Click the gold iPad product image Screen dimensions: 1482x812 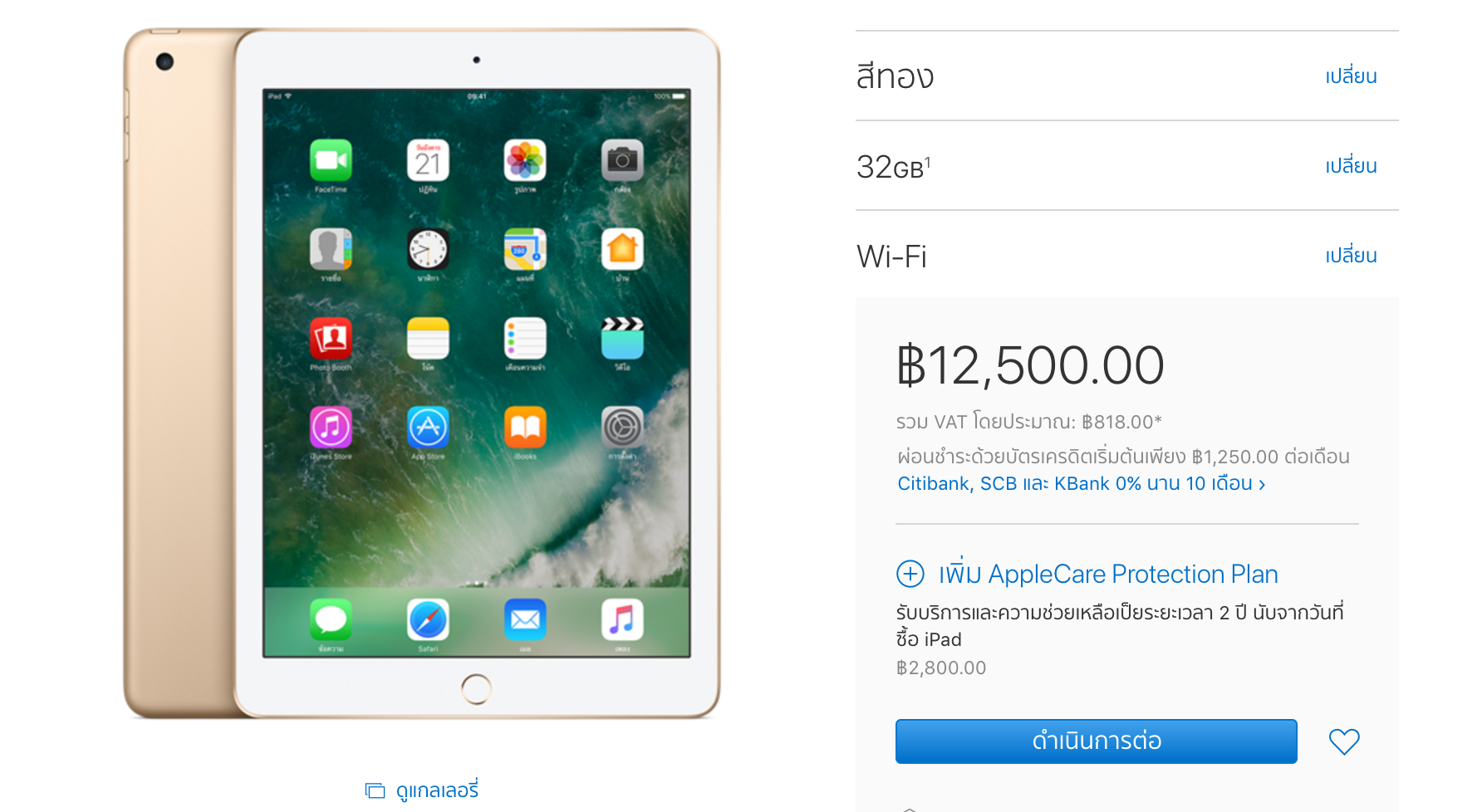[x=422, y=374]
